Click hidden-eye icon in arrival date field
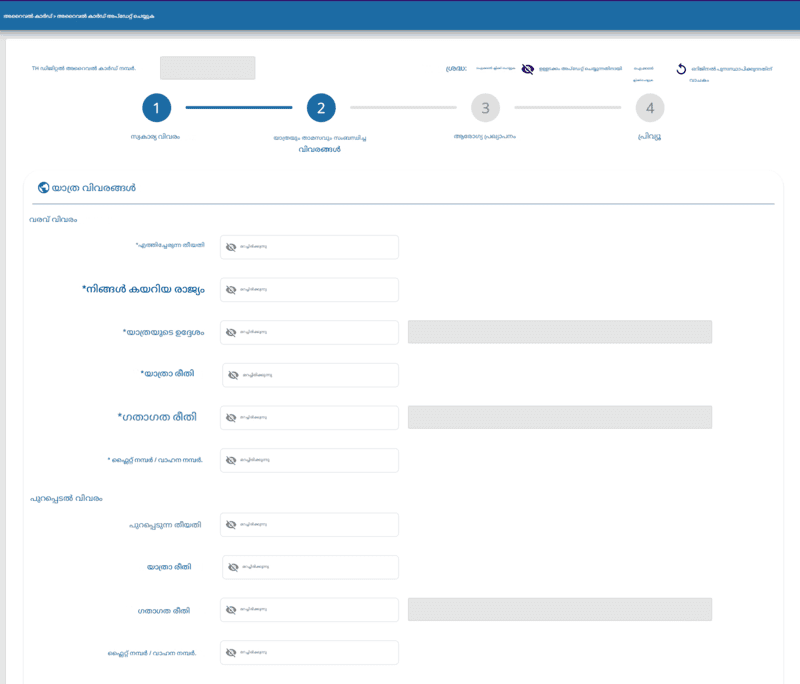Screen dimensions: 800x684 (x=231, y=247)
